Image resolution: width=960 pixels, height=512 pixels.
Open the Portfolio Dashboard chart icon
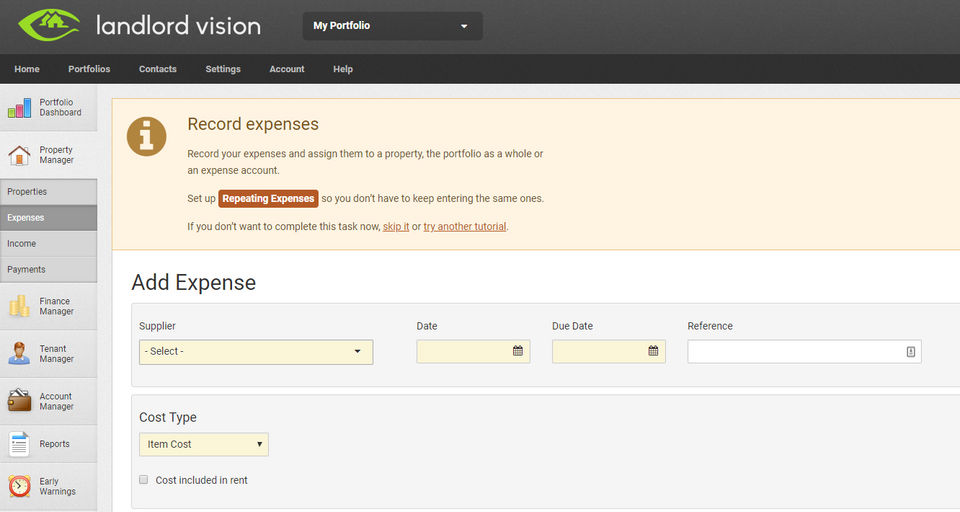[20, 108]
